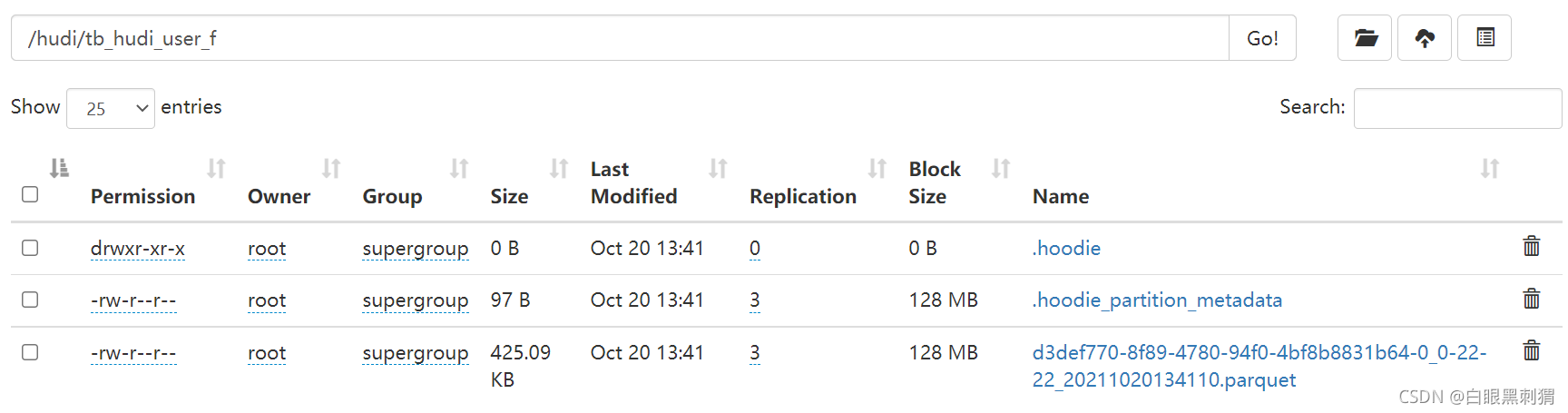This screenshot has width=1568, height=413.
Task: Sort by Permission column arrows icon
Action: click(x=216, y=169)
